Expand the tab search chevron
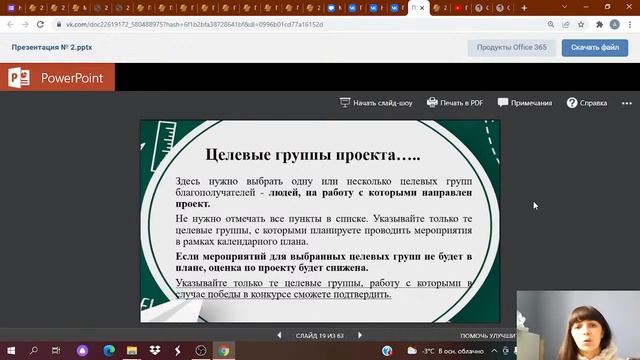 pos(564,7)
